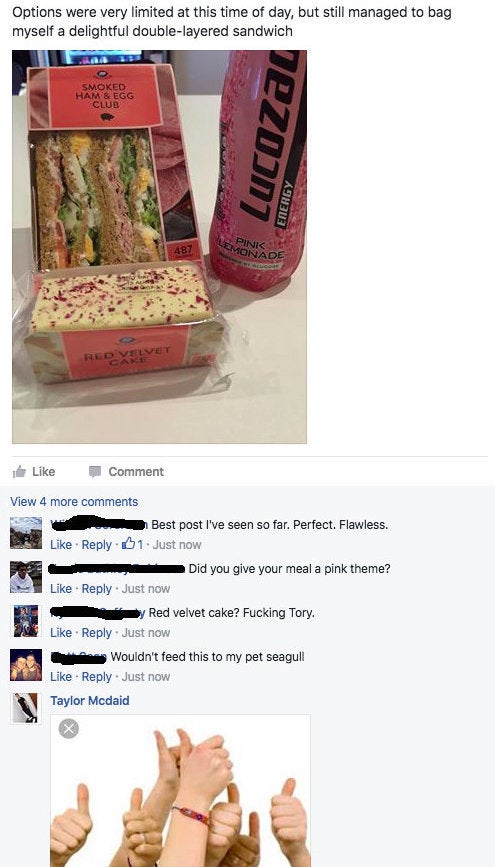Open the avatar beside the Red velvet cake comment
This screenshot has height=867, width=495.
(26, 620)
